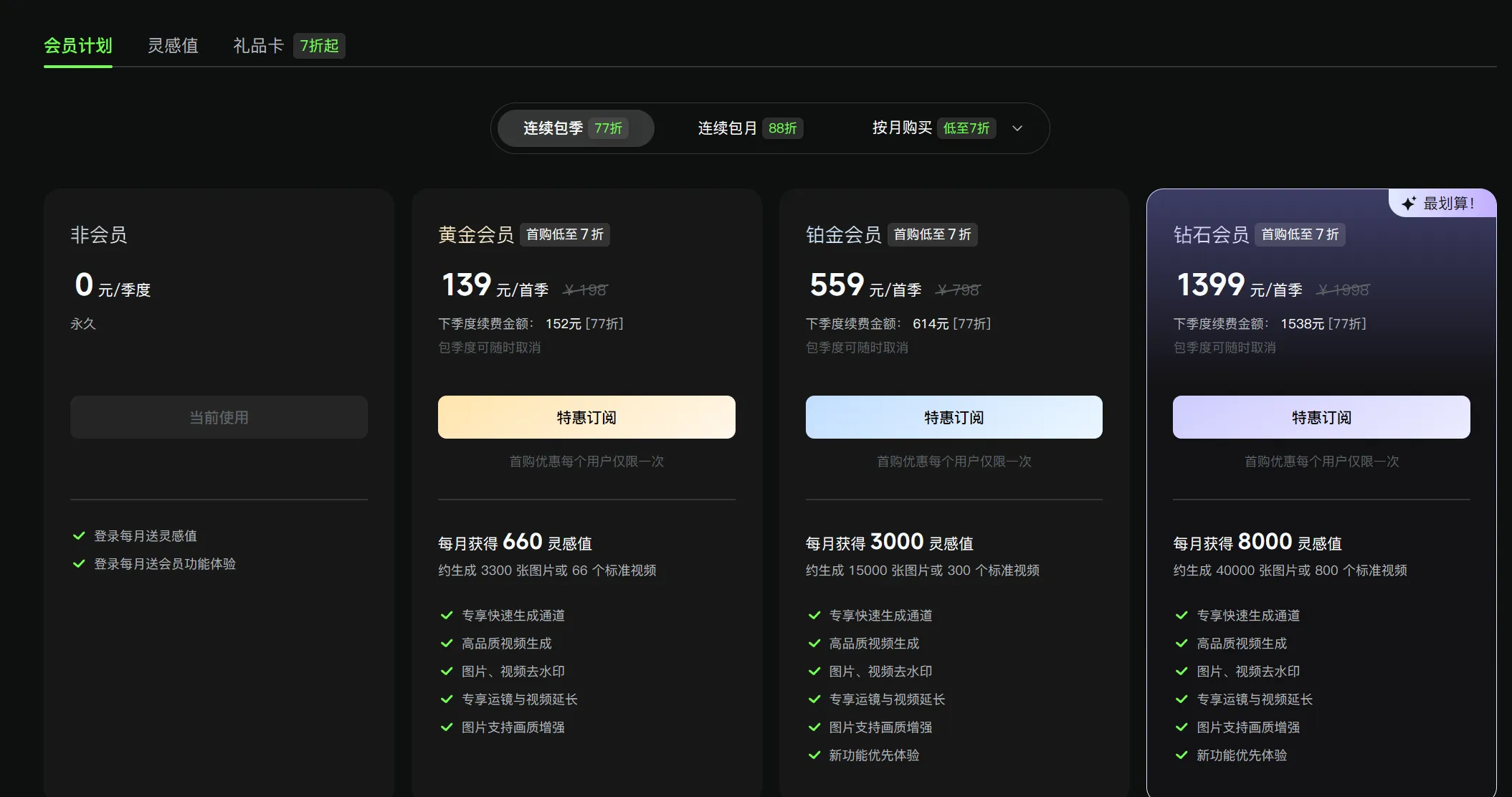This screenshot has width=1512, height=797.
Task: Click the 1538元 [77折] renewal amount
Action: (x=1323, y=324)
